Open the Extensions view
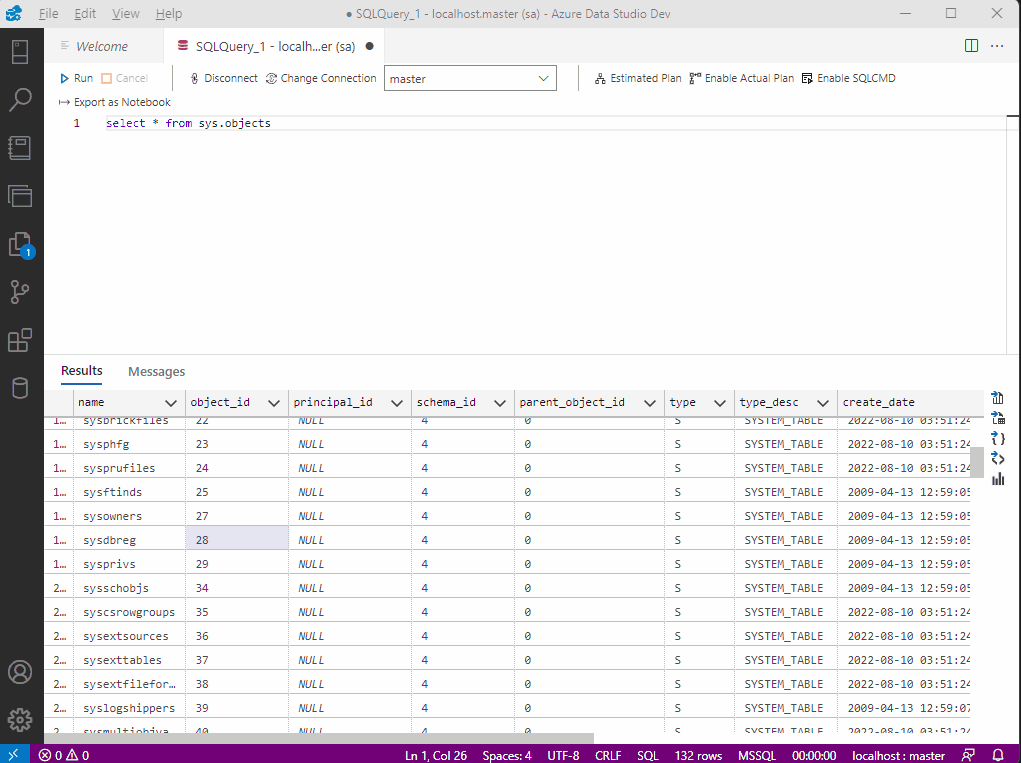 21,340
